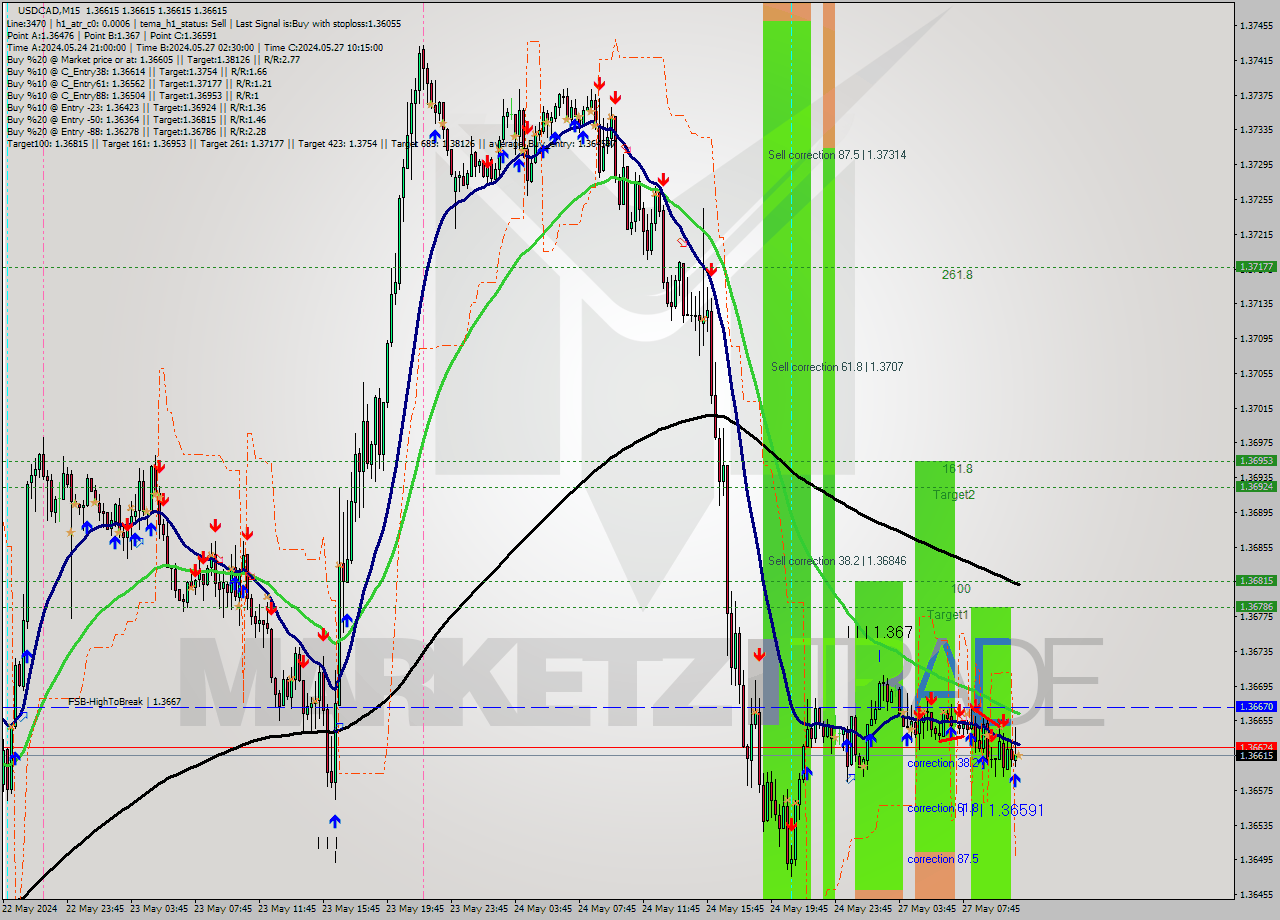Viewport: 1280px width, 920px height.
Task: Click the '27 May 07:45' time axis label
Action: (992, 909)
